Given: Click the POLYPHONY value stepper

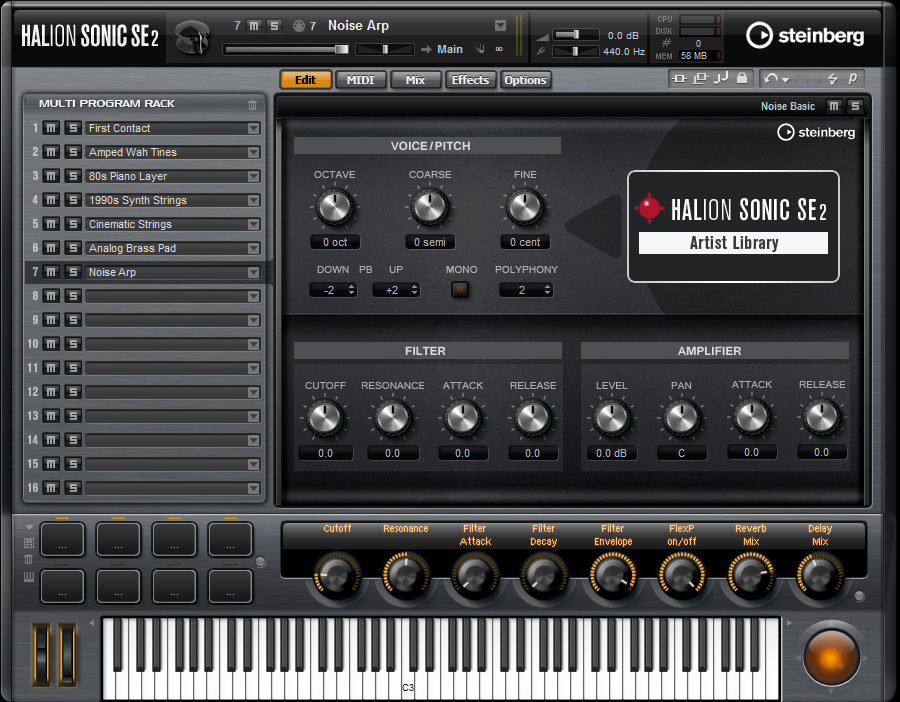Looking at the screenshot, I should click(x=526, y=290).
